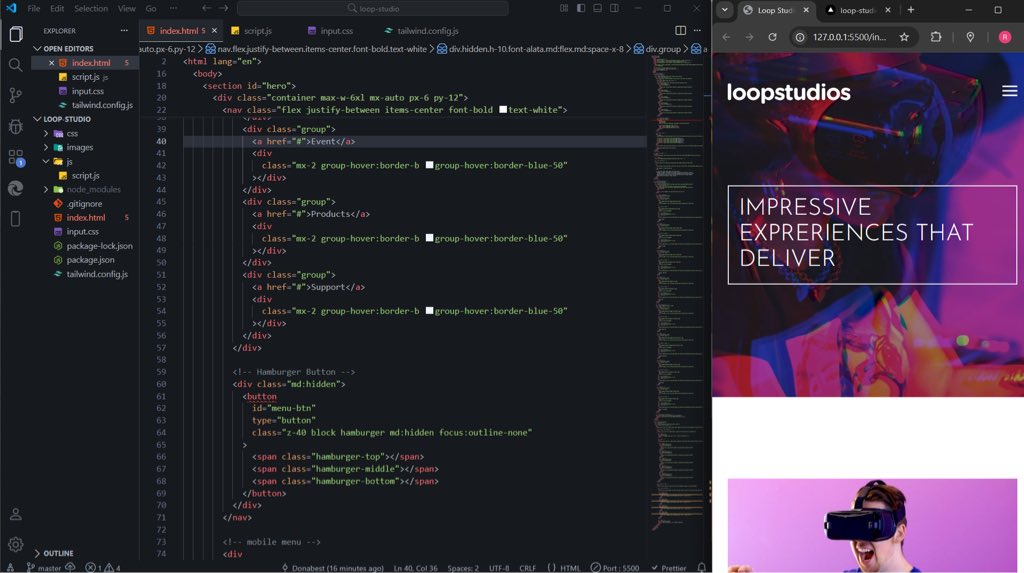The height and width of the screenshot is (573, 1024).
Task: Reload the browser page
Action: click(772, 37)
